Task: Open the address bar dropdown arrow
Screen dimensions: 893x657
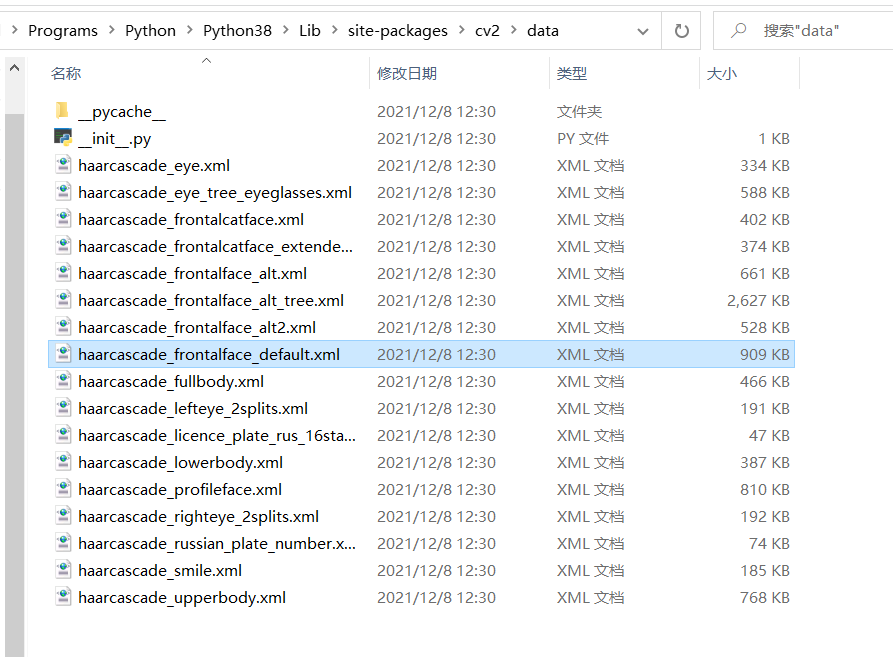Action: 643,30
